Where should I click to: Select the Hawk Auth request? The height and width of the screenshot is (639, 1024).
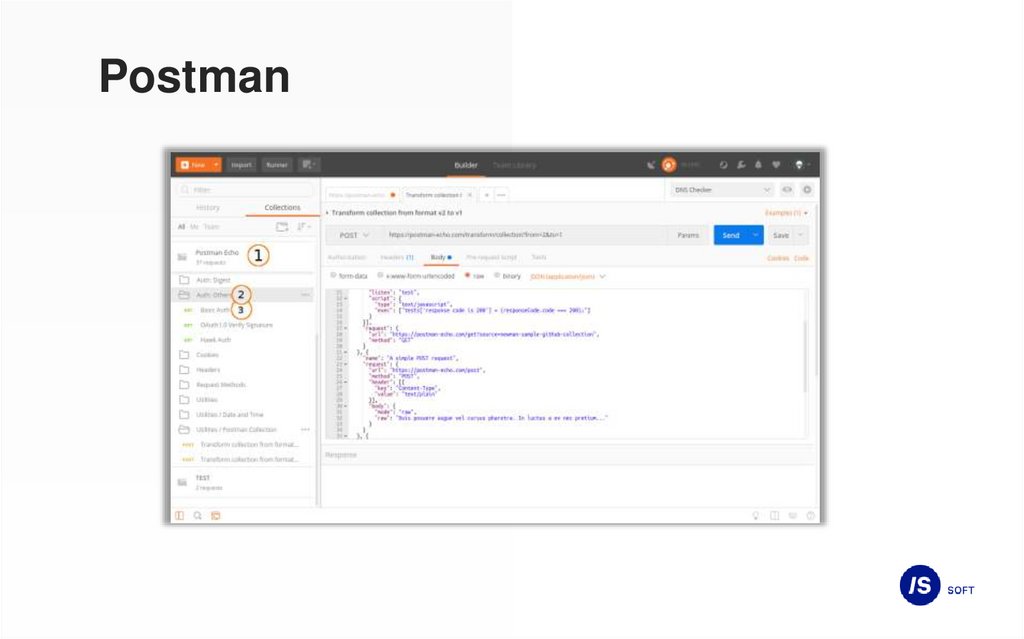(216, 340)
